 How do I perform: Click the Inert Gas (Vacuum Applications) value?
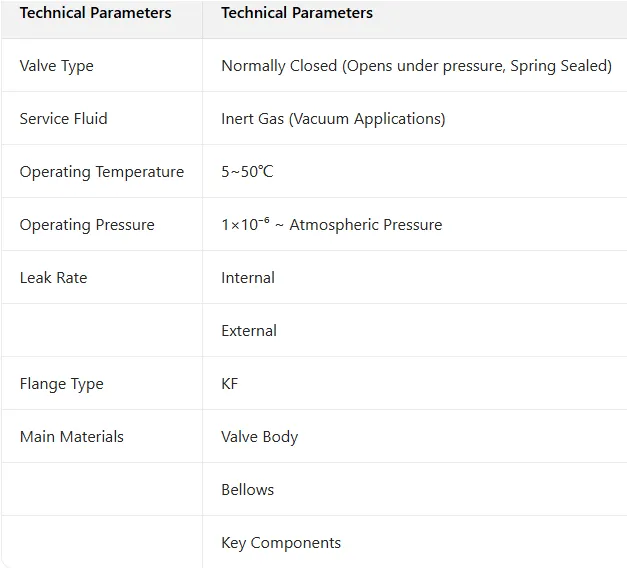click(333, 119)
